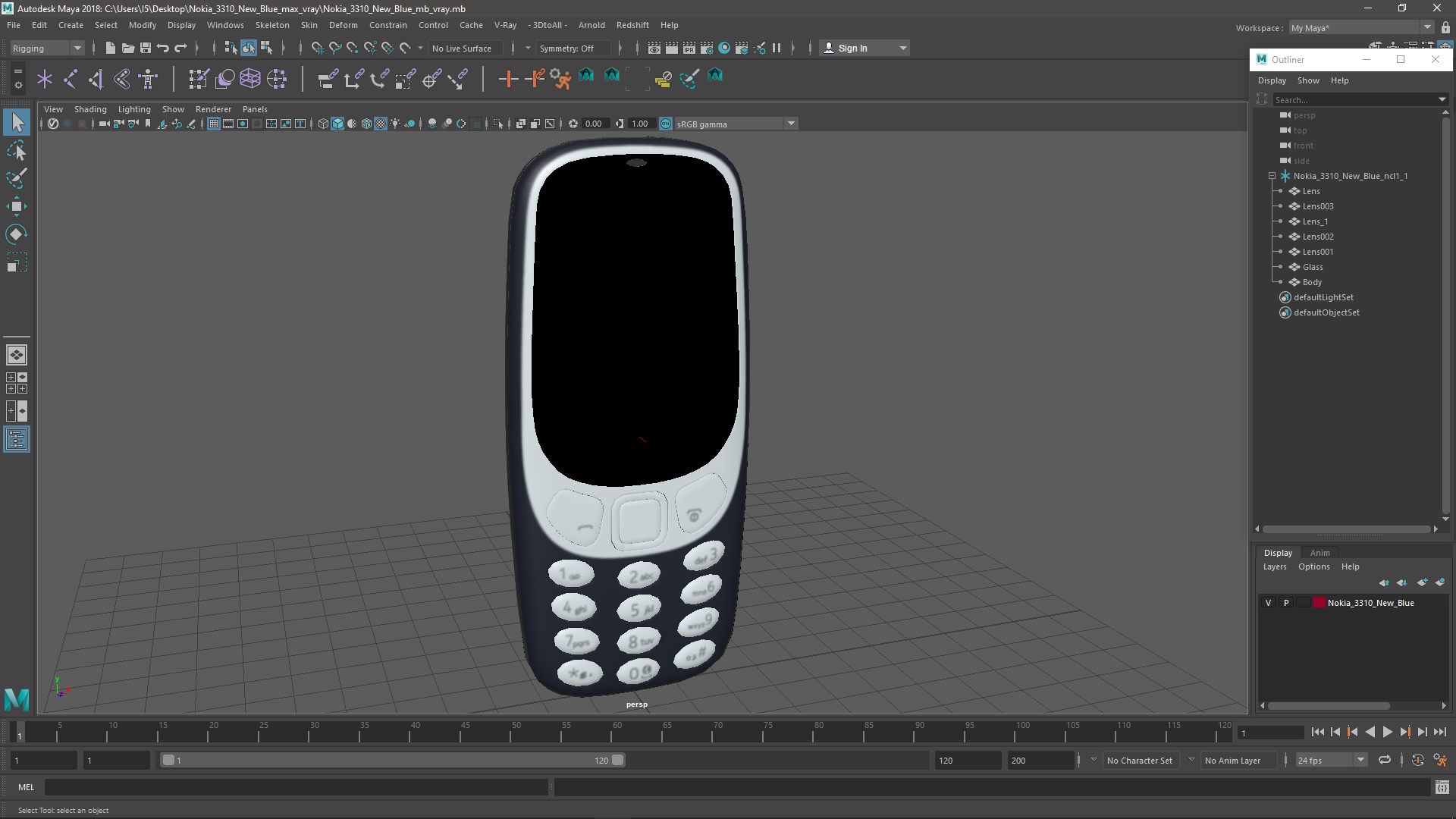Screen dimensions: 1456x819
Task: Toggle V visibility for Nokia_3310_New_Blue layer
Action: 1268,603
